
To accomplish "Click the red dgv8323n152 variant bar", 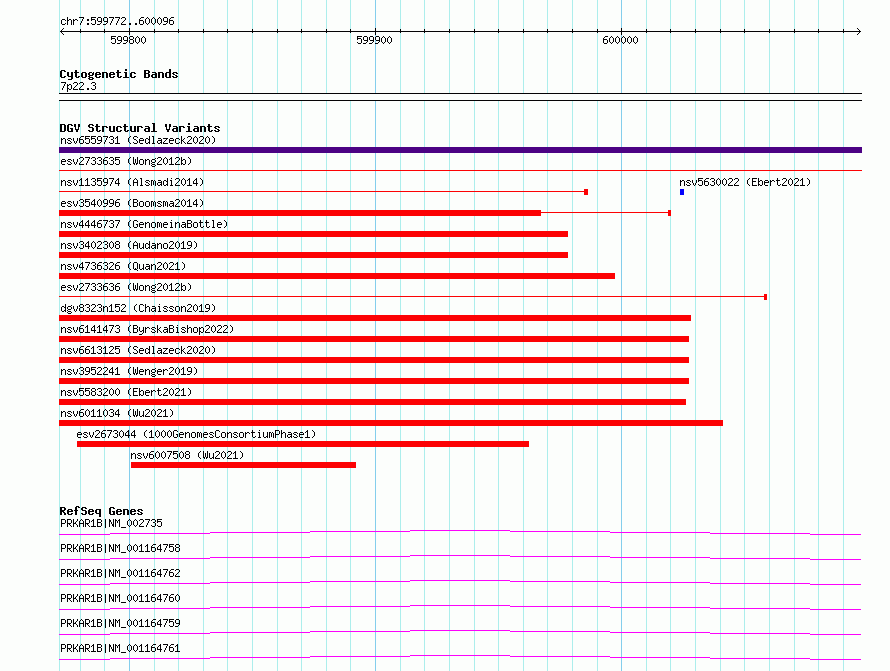I will coord(375,318).
